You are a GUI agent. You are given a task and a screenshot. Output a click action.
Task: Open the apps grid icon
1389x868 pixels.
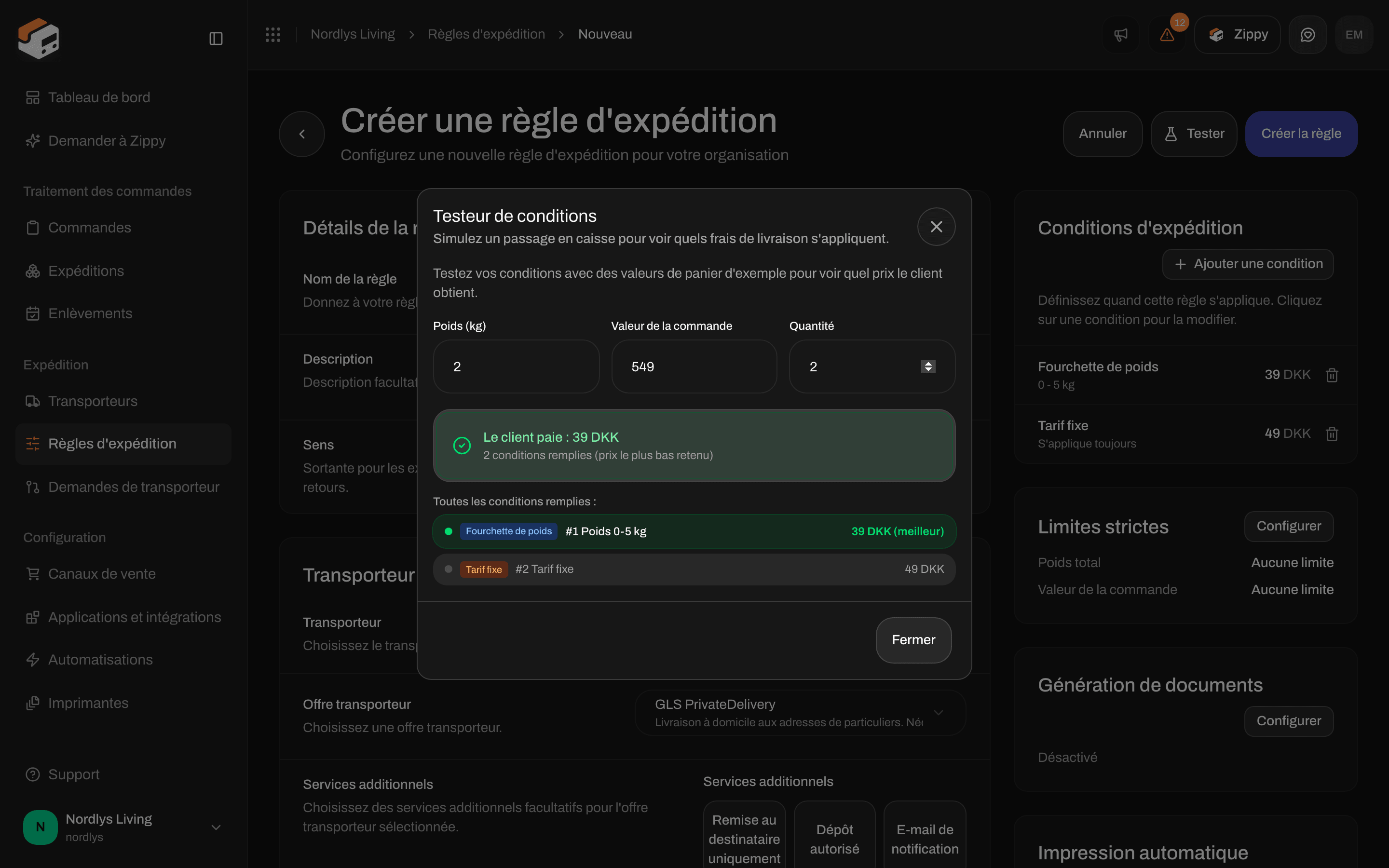tap(272, 34)
